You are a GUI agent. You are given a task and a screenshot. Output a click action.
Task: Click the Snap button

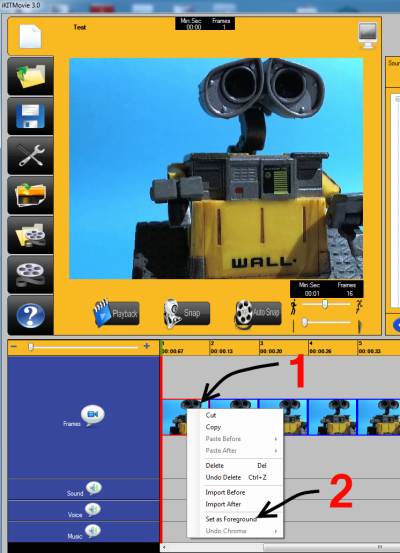(187, 313)
